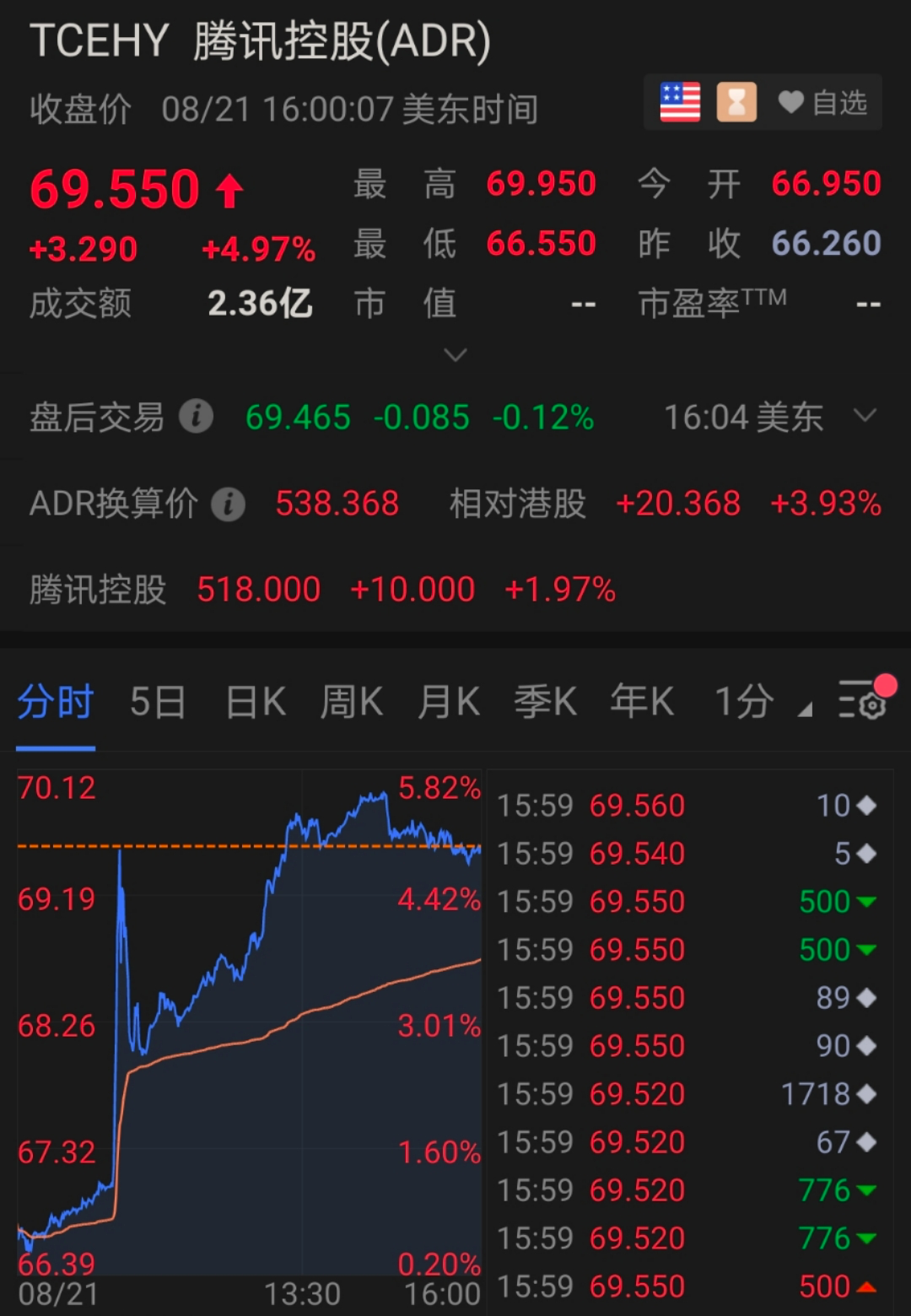Select the 分时 chart tab

click(x=56, y=702)
